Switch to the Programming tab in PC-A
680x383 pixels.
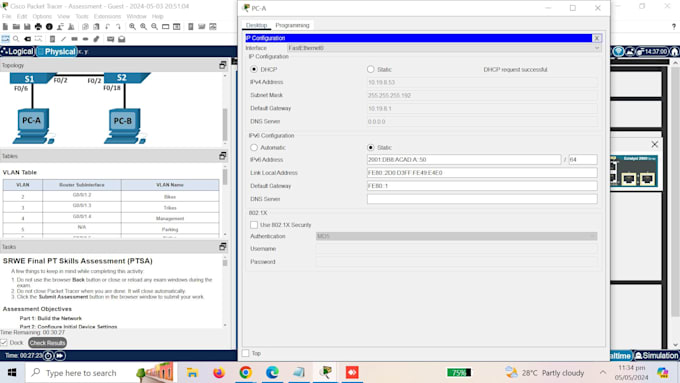292,25
